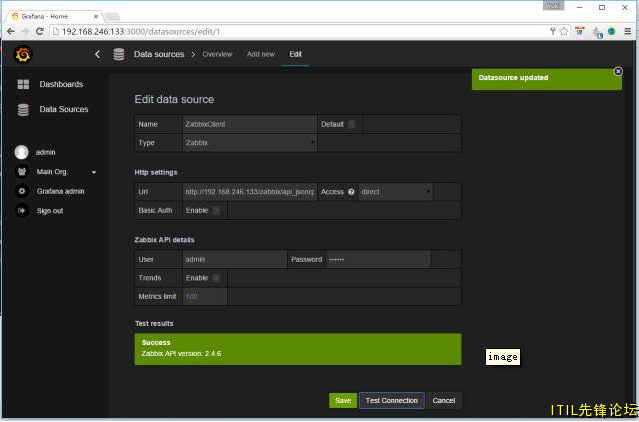639x422 pixels.
Task: Click the Success result heading
Action: [156, 343]
